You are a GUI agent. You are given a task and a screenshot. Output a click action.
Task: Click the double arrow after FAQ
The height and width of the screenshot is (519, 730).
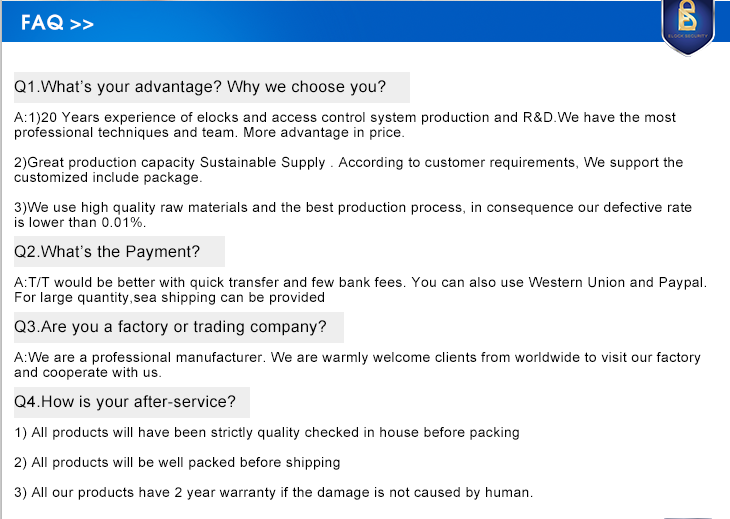[83, 26]
